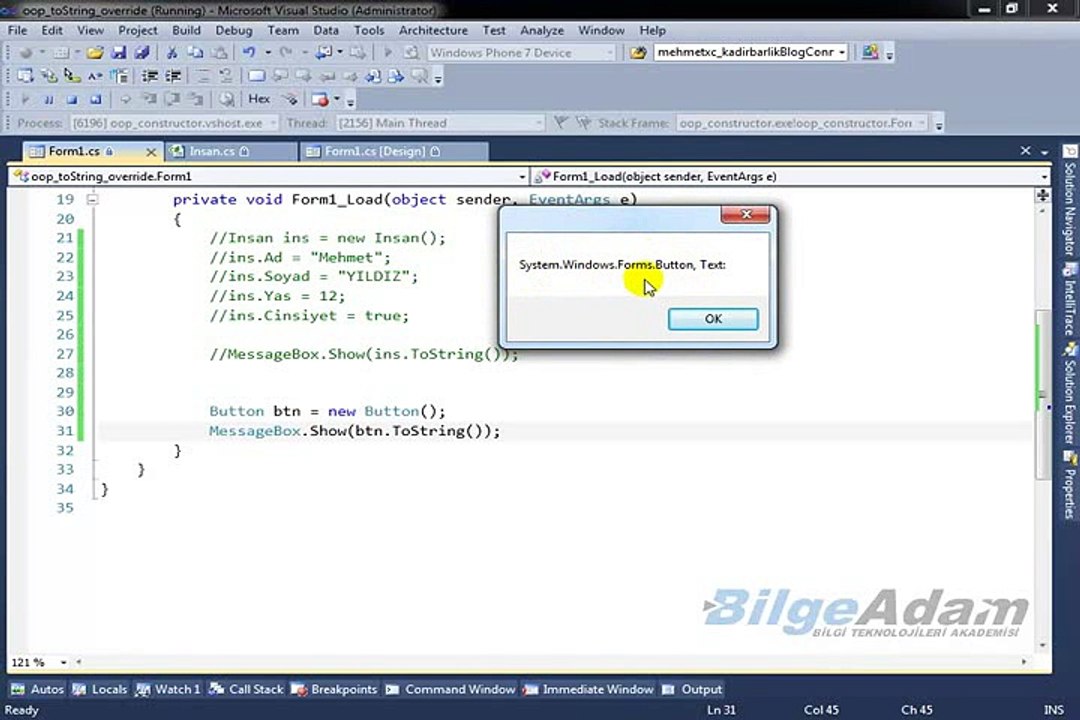Open the Output window tab

[x=692, y=689]
